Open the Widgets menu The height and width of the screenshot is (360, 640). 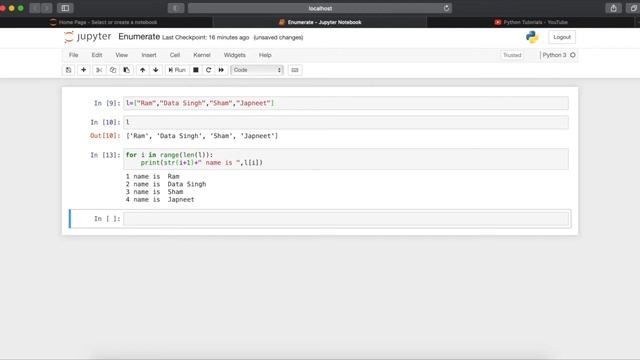pos(235,55)
